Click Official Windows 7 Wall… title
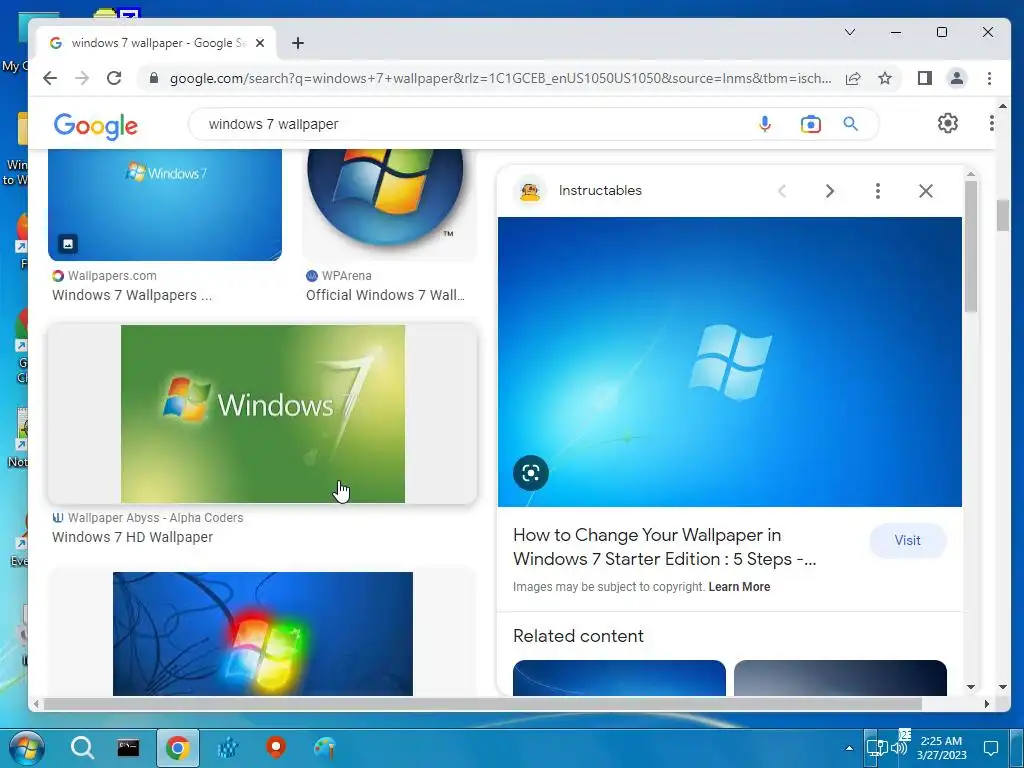Screen dimensions: 1024x768 (x=385, y=295)
